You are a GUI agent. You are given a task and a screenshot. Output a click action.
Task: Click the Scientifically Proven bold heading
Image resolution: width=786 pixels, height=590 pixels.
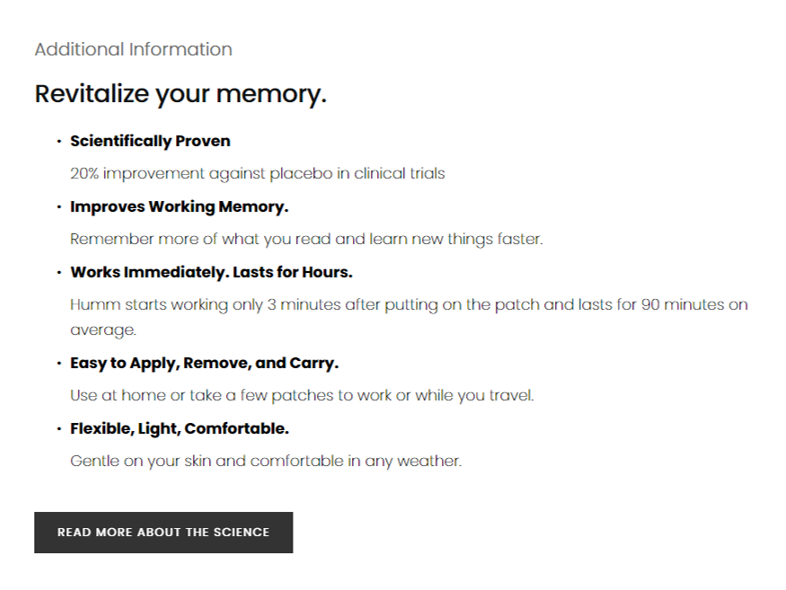[150, 141]
